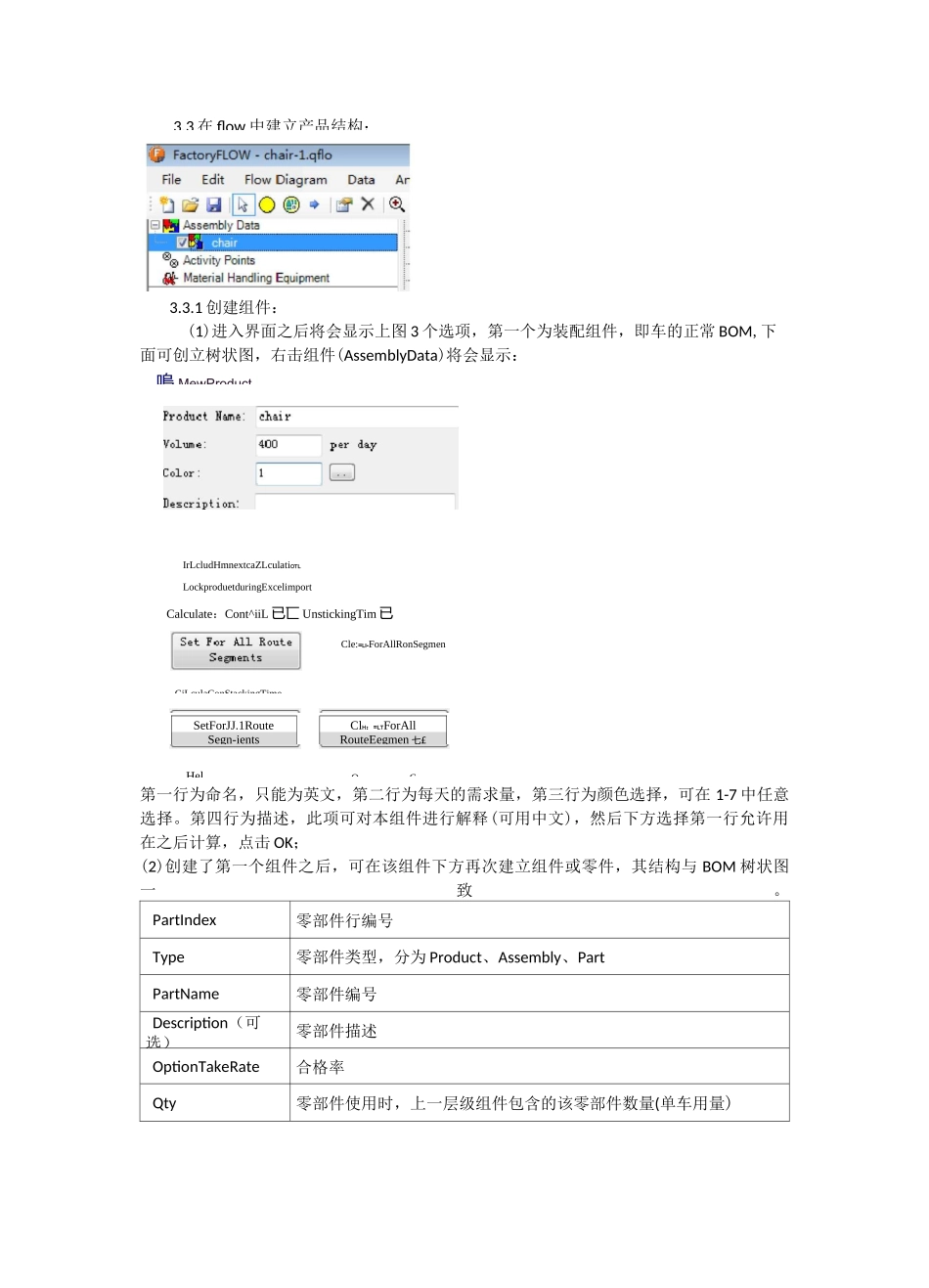This screenshot has width=929, height=1288.
Task: Click the Assembly Data puzzle icon
Action: point(171,225)
